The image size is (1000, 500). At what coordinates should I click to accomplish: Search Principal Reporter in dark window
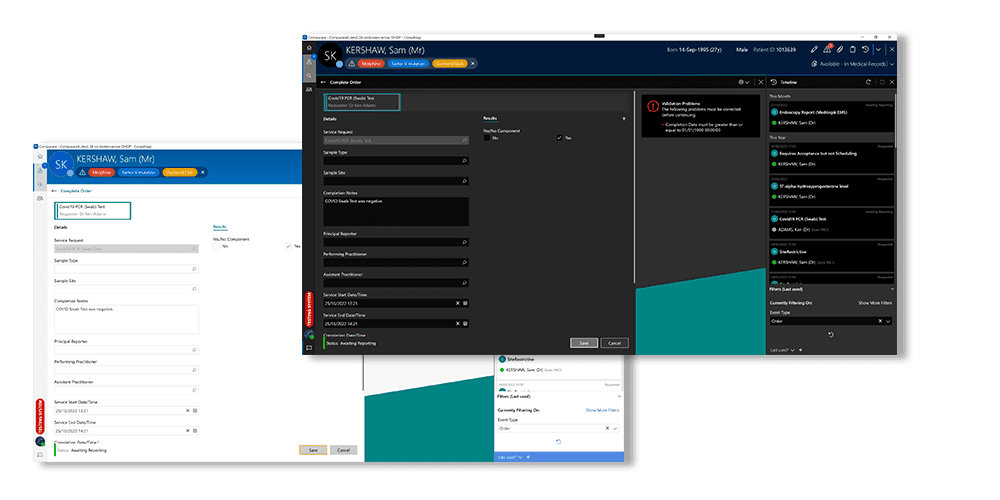pyautogui.click(x=464, y=242)
